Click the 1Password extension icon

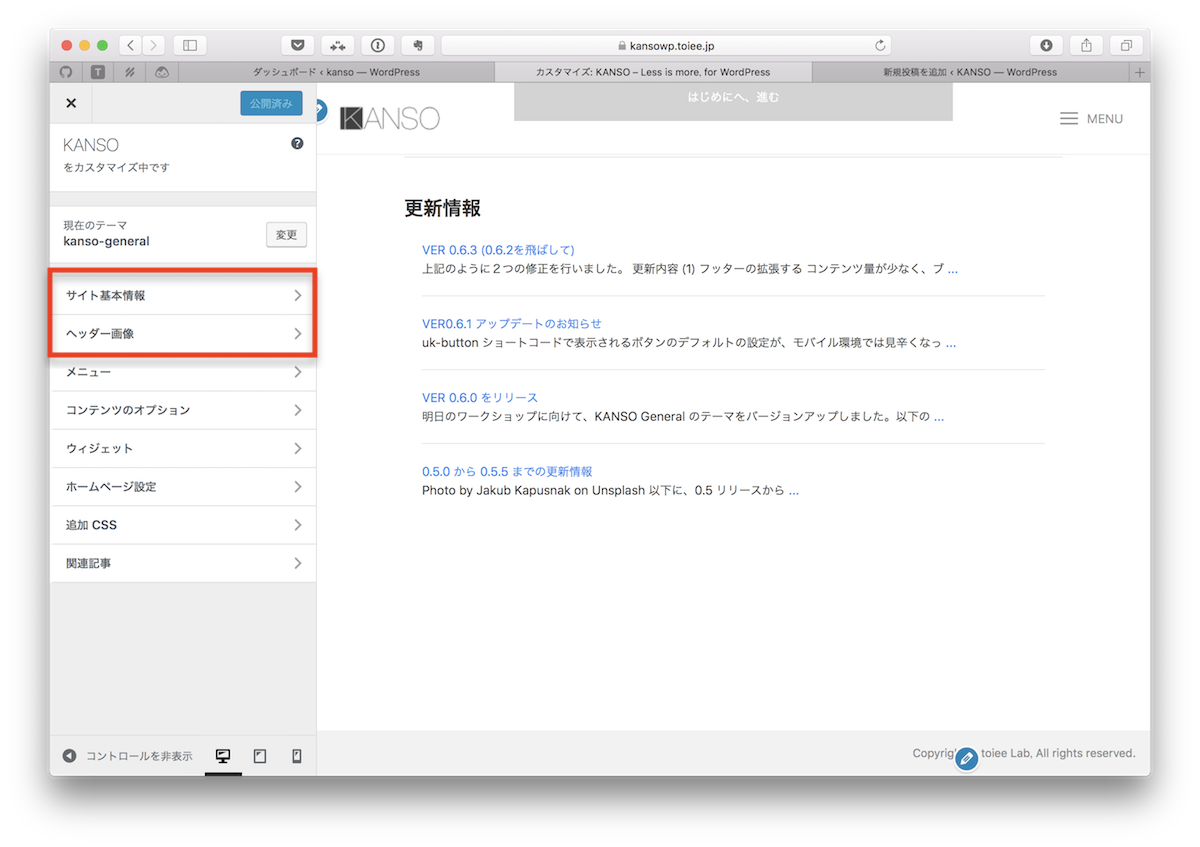[x=377, y=45]
